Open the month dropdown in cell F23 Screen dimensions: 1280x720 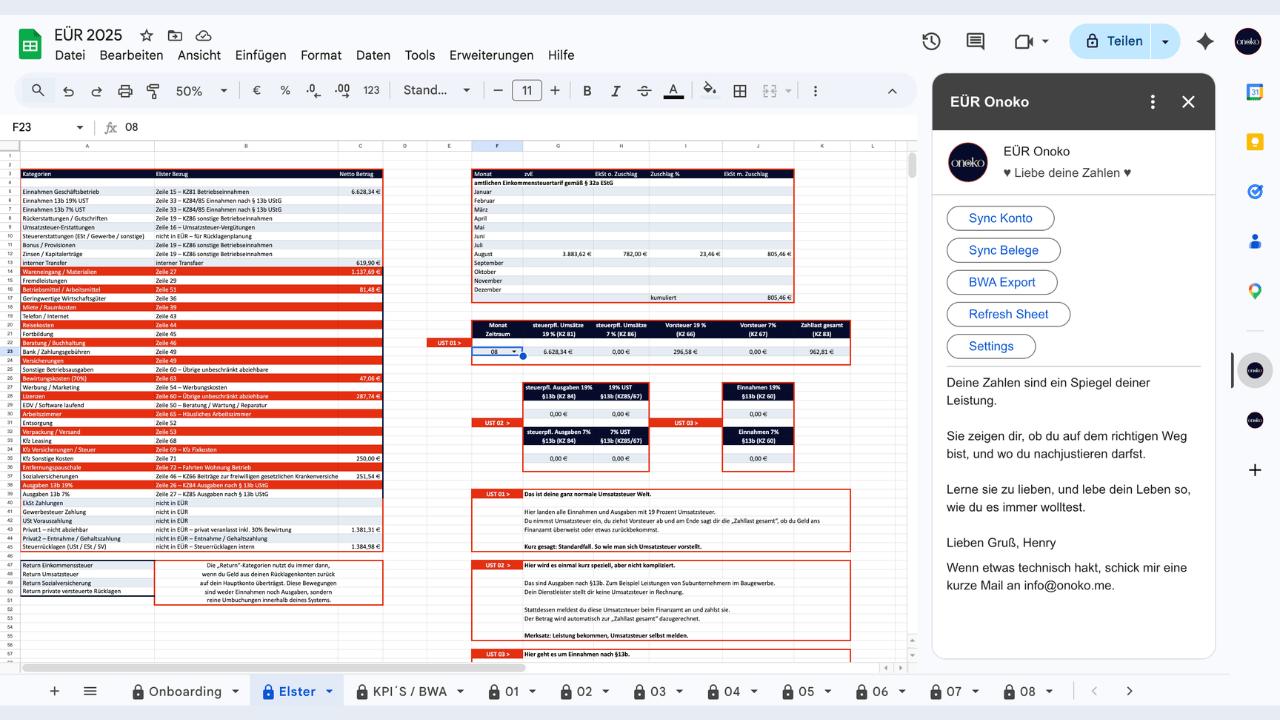coord(515,352)
